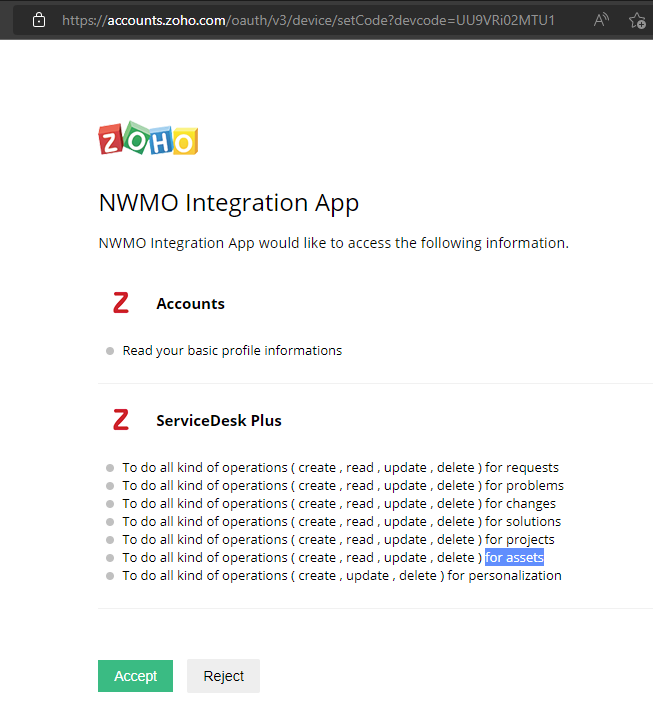The height and width of the screenshot is (707, 653).
Task: Click the lock icon in address bar
Action: 39,20
